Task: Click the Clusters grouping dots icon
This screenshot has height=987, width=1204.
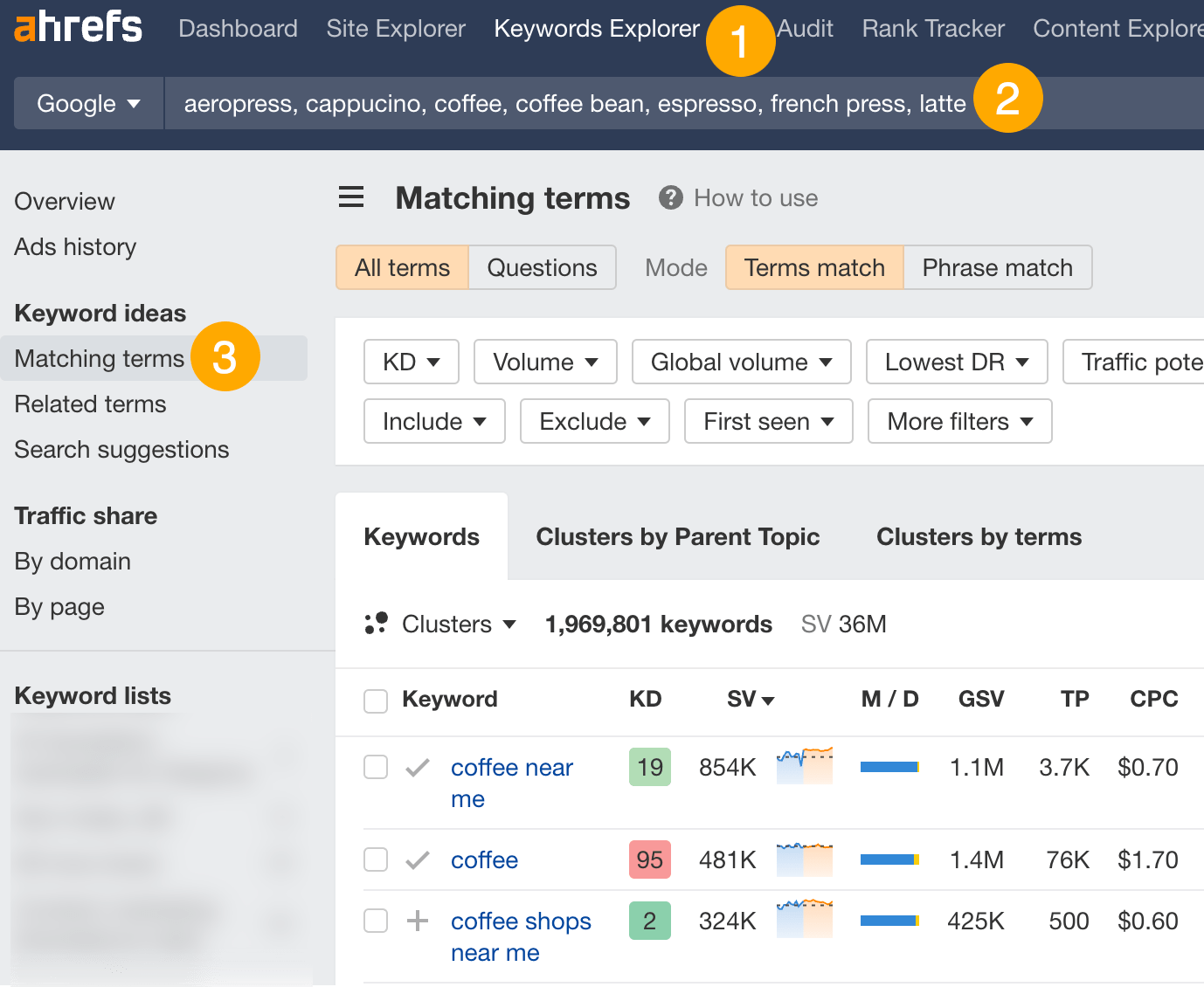Action: 377,624
